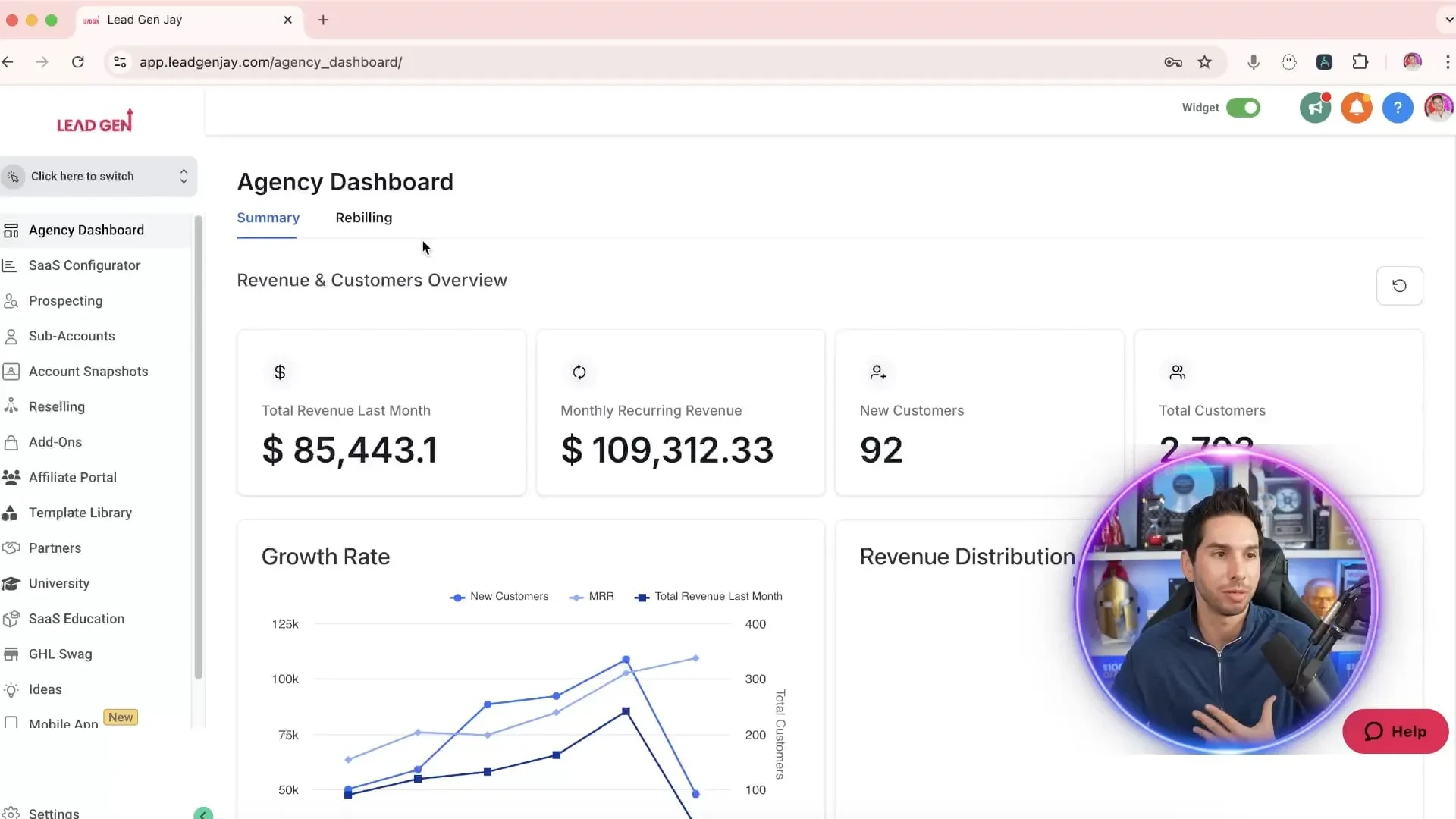The image size is (1456, 819).
Task: Click the add-user icon on New Customers card
Action: coord(878,372)
